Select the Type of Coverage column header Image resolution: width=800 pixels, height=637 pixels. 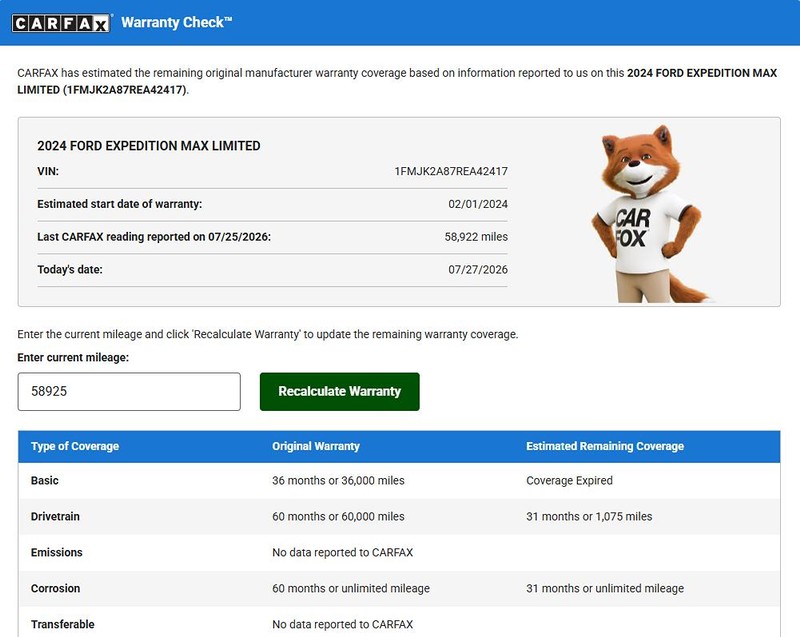(75, 446)
